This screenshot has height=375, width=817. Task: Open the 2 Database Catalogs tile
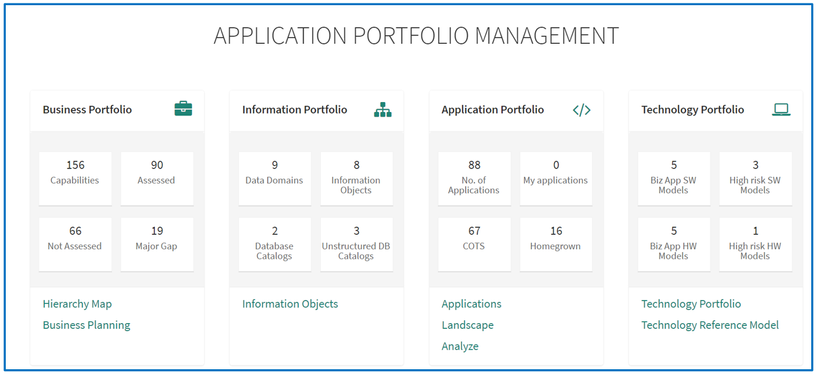point(275,244)
